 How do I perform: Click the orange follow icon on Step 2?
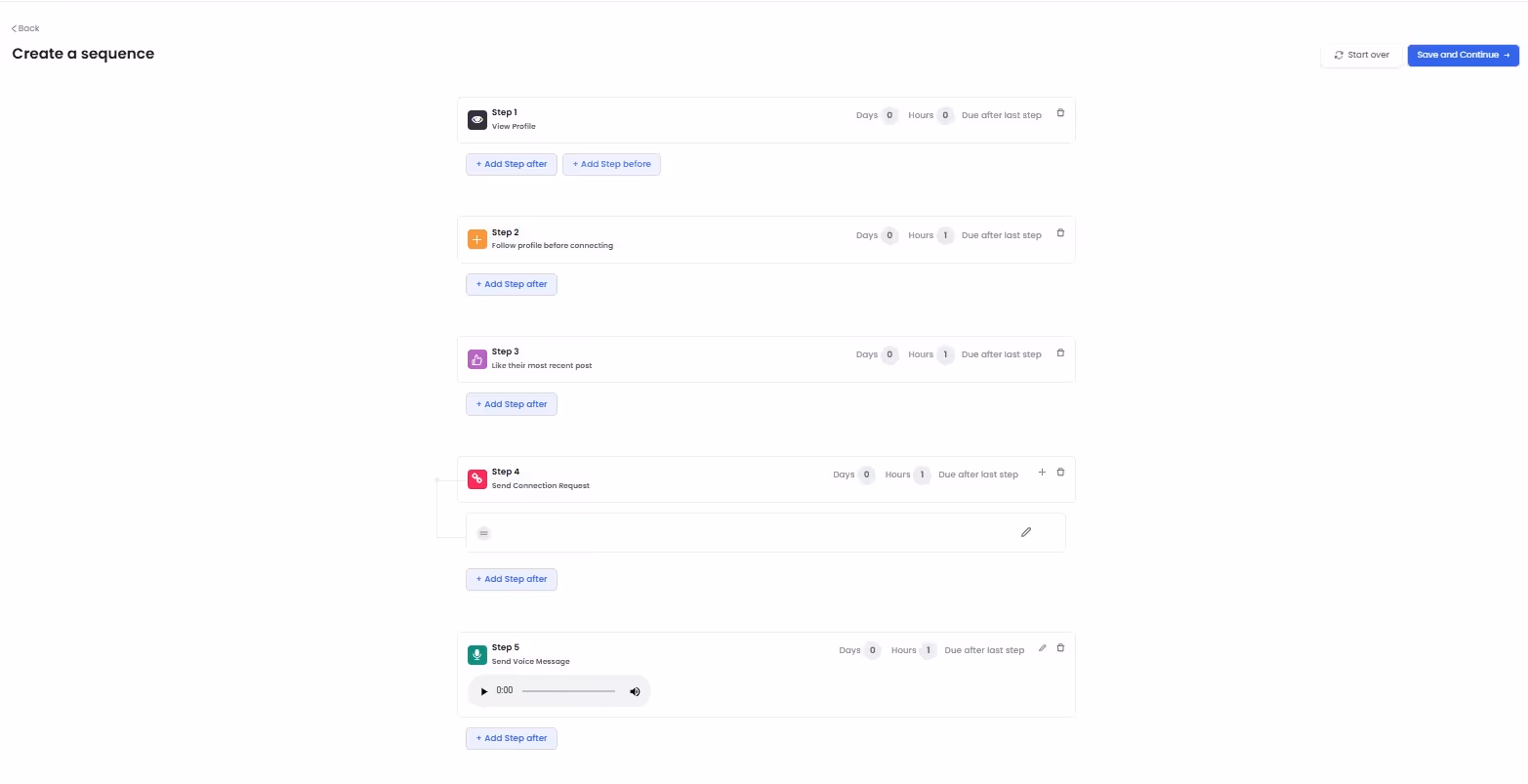(476, 238)
